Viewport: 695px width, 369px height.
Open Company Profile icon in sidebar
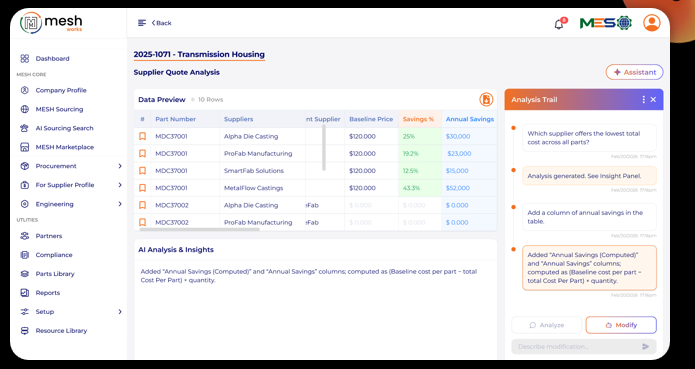coord(25,90)
